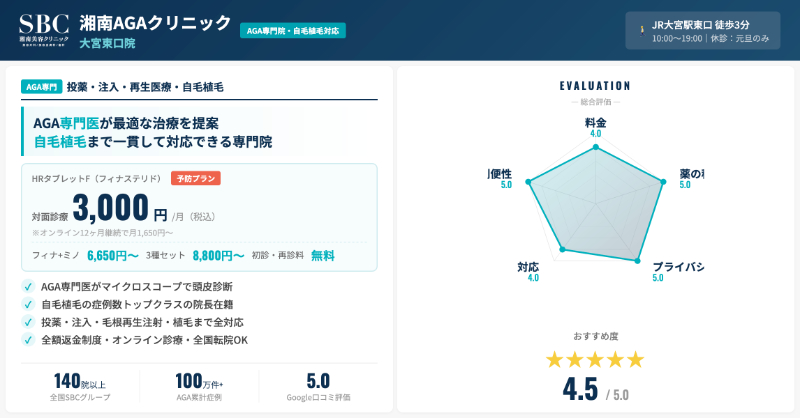Click the AGA専門 teal tag
The height and width of the screenshot is (418, 800).
41,87
